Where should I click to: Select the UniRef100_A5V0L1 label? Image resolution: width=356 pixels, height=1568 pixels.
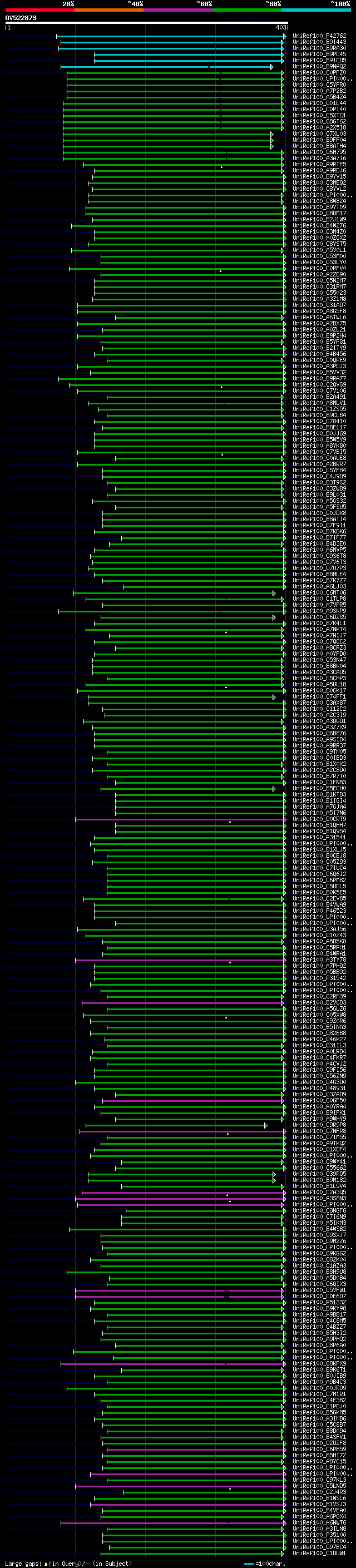pos(319,250)
